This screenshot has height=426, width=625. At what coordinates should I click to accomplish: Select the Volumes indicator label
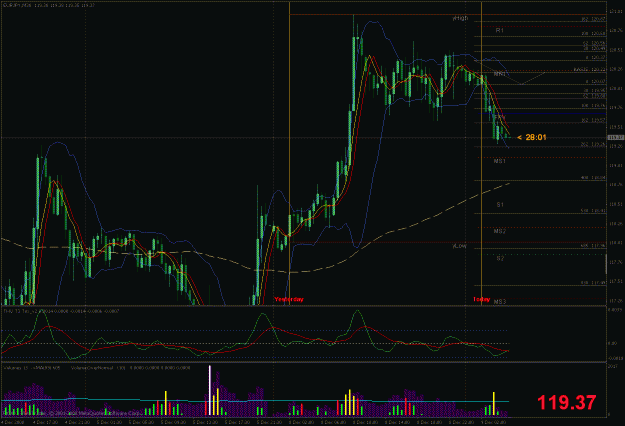pyautogui.click(x=32, y=368)
